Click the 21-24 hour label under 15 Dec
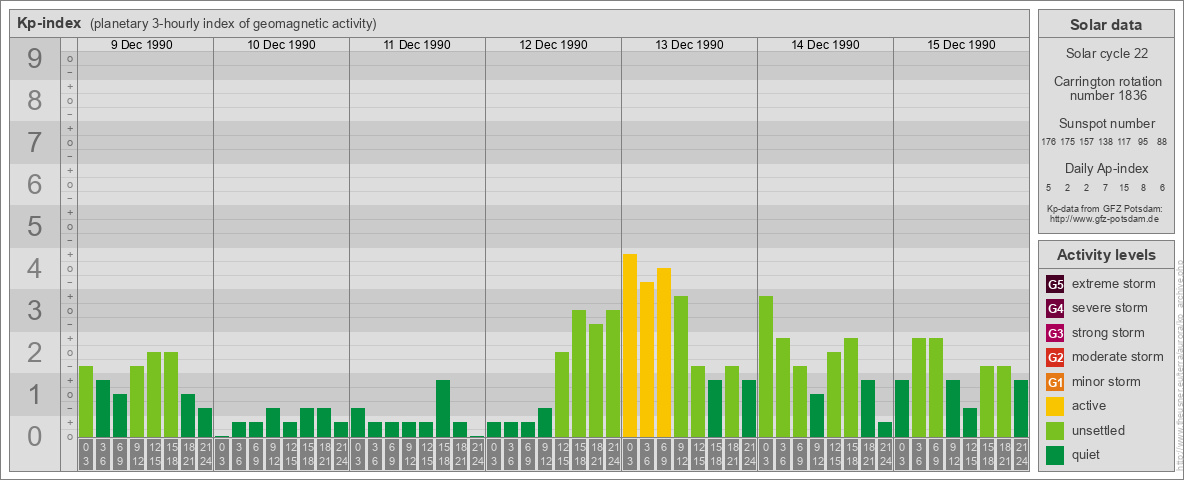The width and height of the screenshot is (1184, 480). coord(1021,455)
